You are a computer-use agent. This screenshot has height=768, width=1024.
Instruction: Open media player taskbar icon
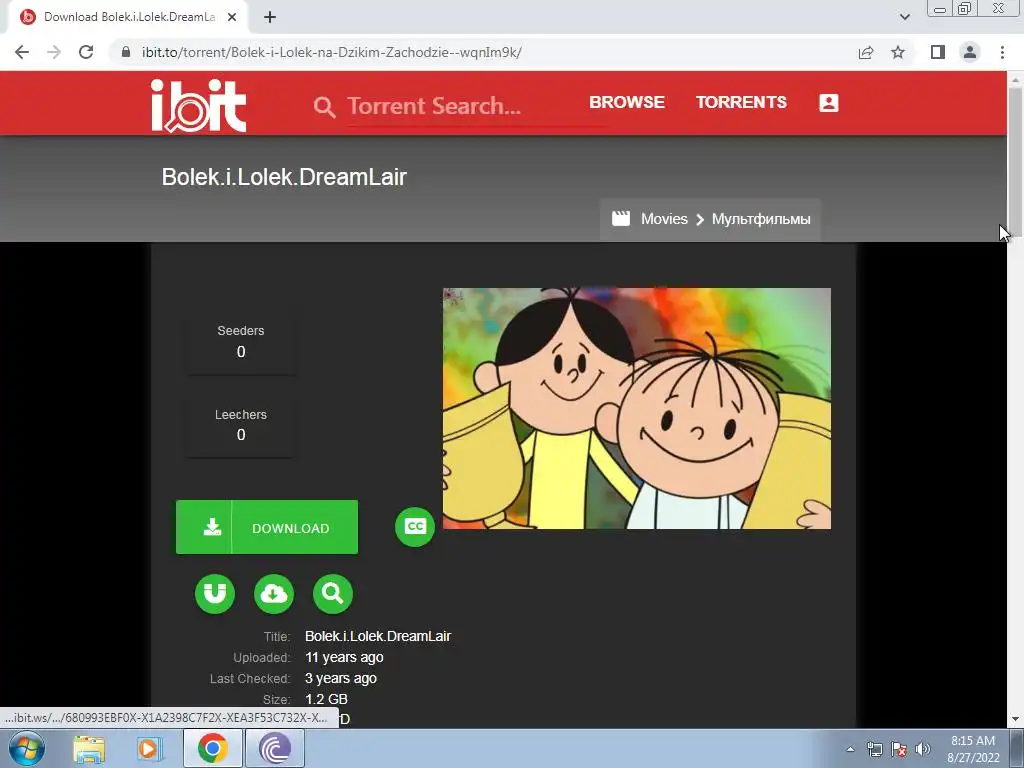(x=150, y=749)
